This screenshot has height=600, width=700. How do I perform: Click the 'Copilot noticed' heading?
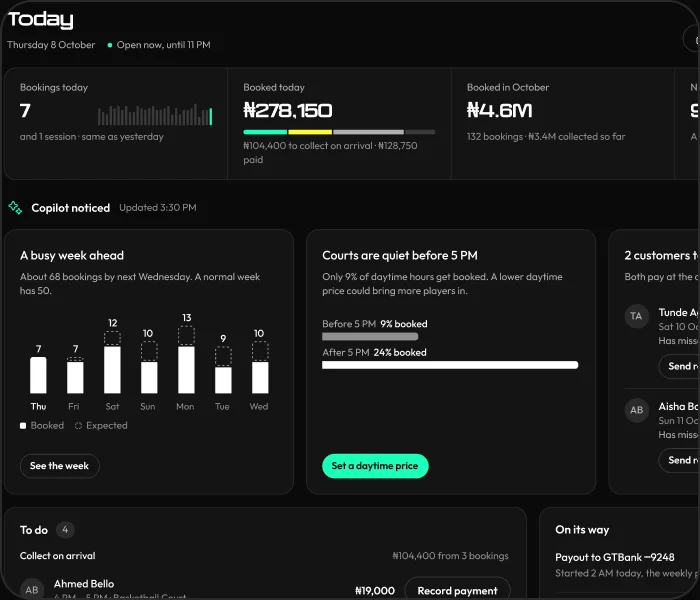71,208
